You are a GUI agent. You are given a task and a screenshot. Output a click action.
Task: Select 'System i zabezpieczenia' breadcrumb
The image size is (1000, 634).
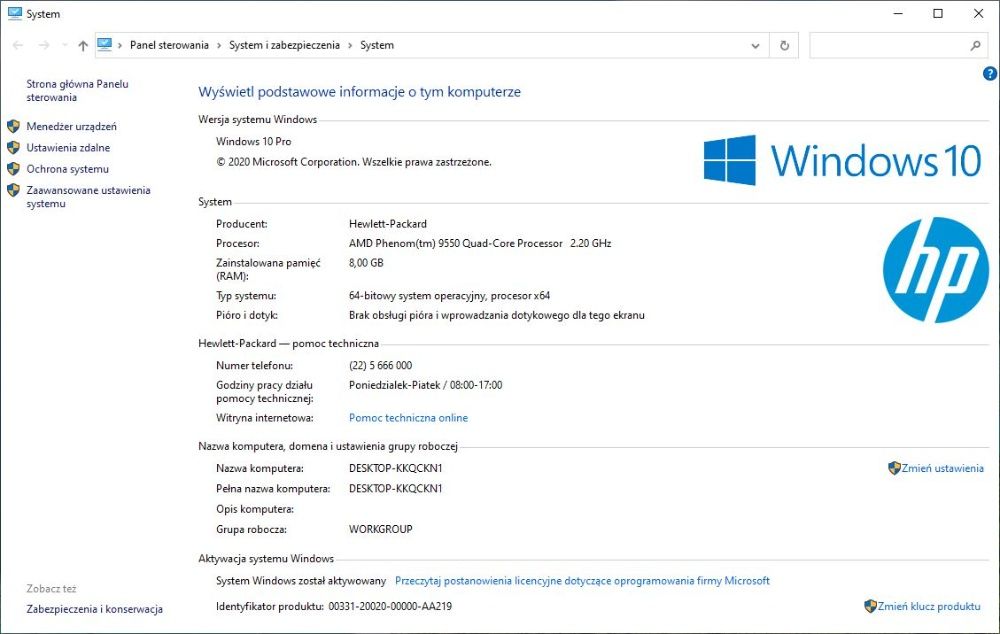point(284,45)
